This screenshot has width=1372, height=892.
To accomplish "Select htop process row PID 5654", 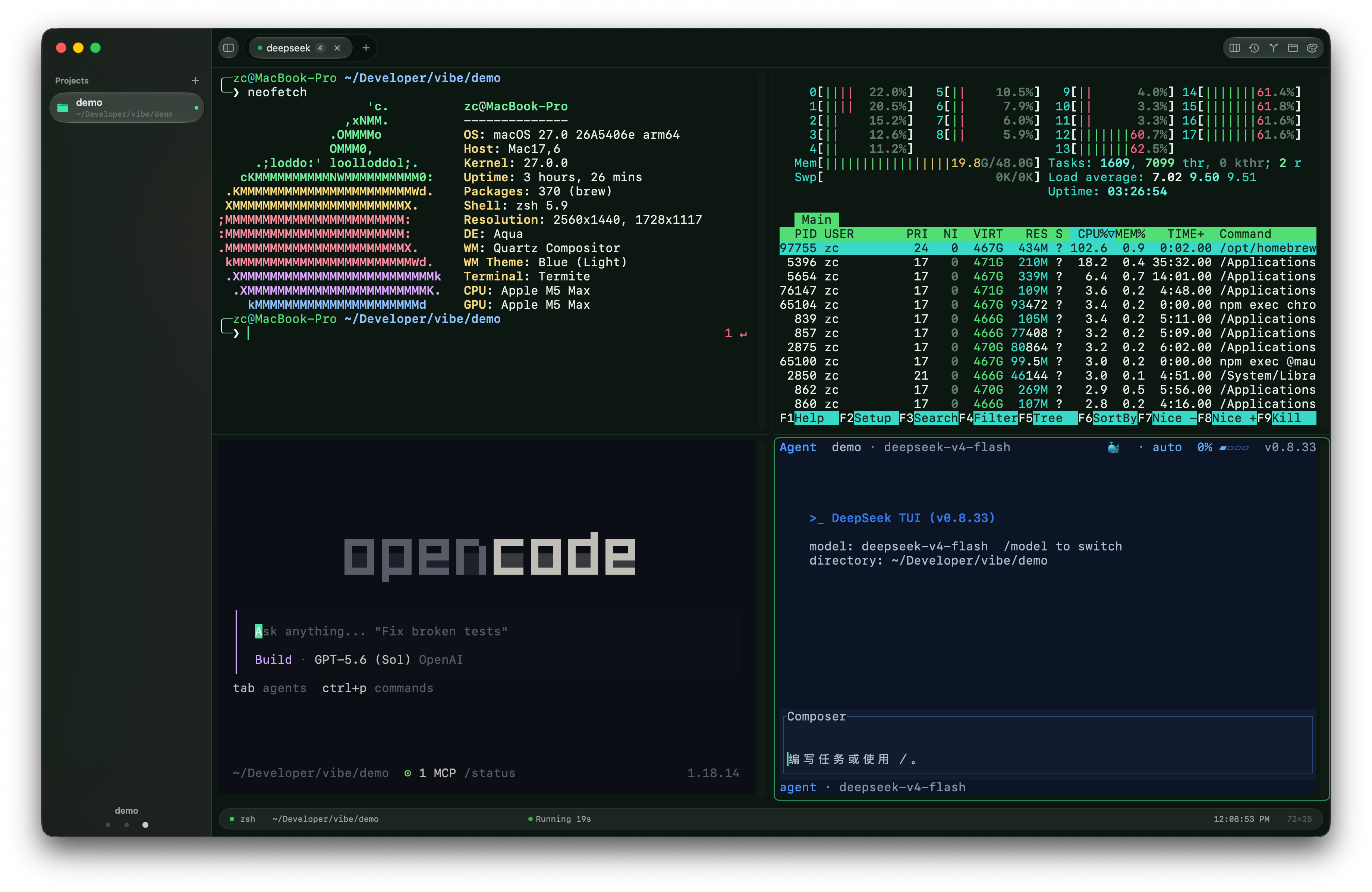I will [1047, 277].
